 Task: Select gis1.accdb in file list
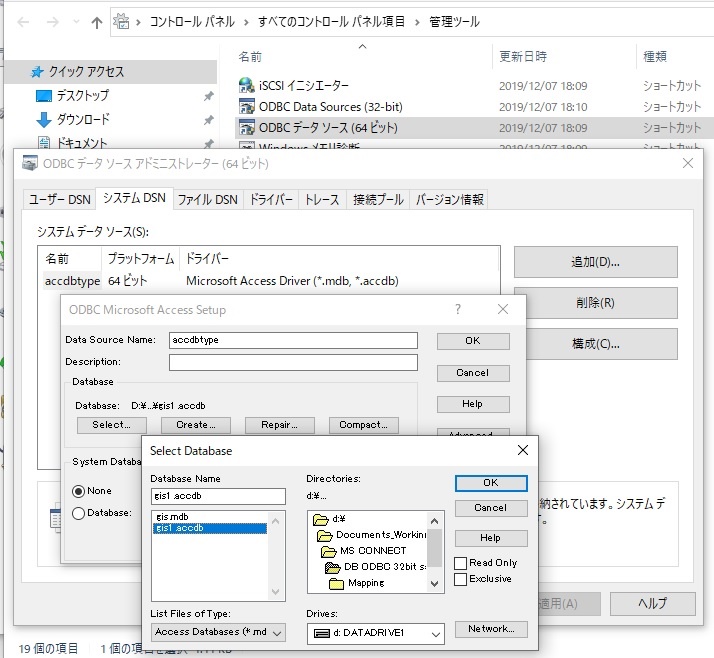(x=210, y=528)
